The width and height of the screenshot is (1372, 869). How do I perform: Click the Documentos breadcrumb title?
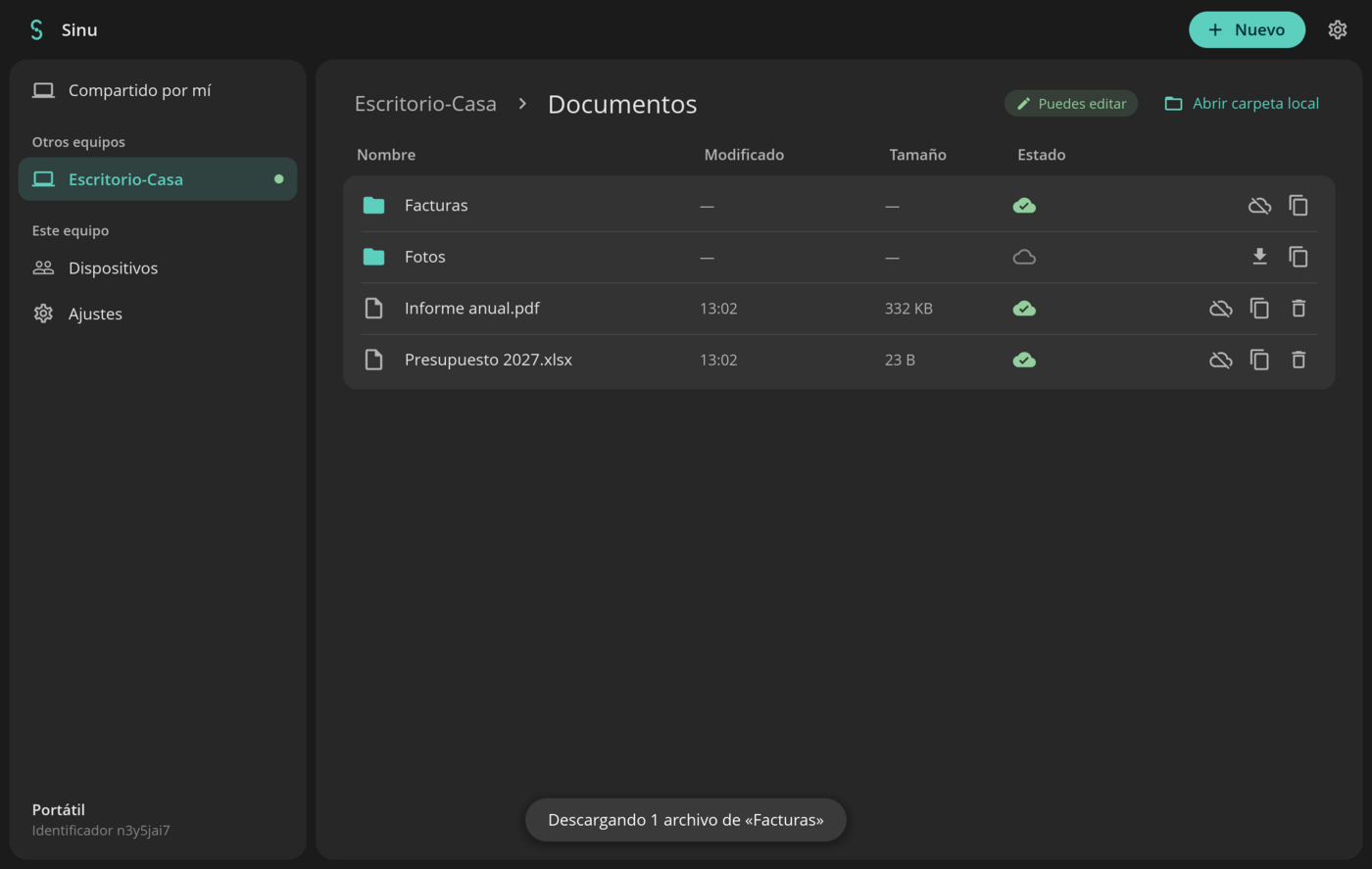tap(622, 104)
